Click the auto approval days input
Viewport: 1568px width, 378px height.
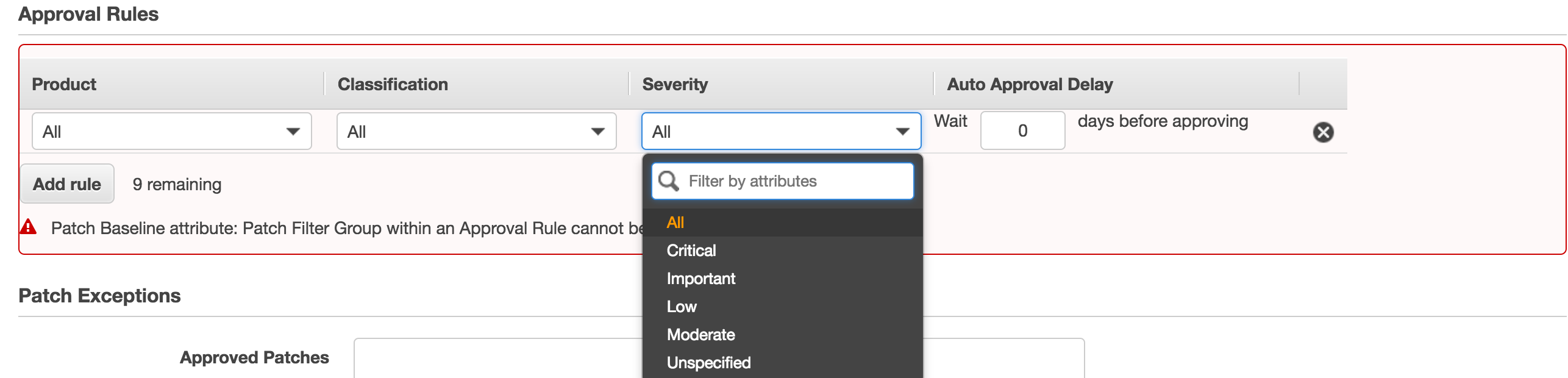tap(1022, 130)
